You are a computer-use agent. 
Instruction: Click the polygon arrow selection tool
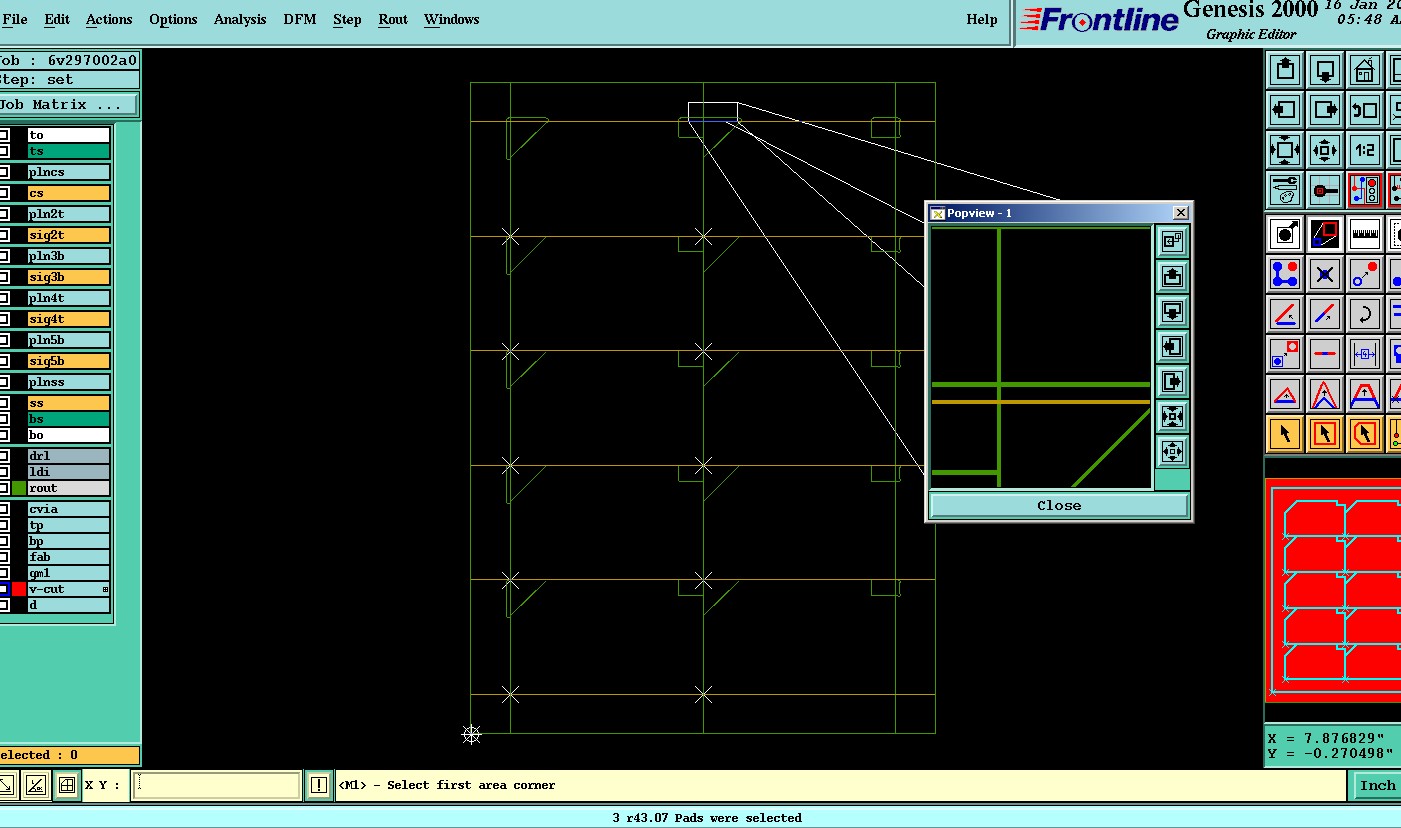click(x=1365, y=434)
